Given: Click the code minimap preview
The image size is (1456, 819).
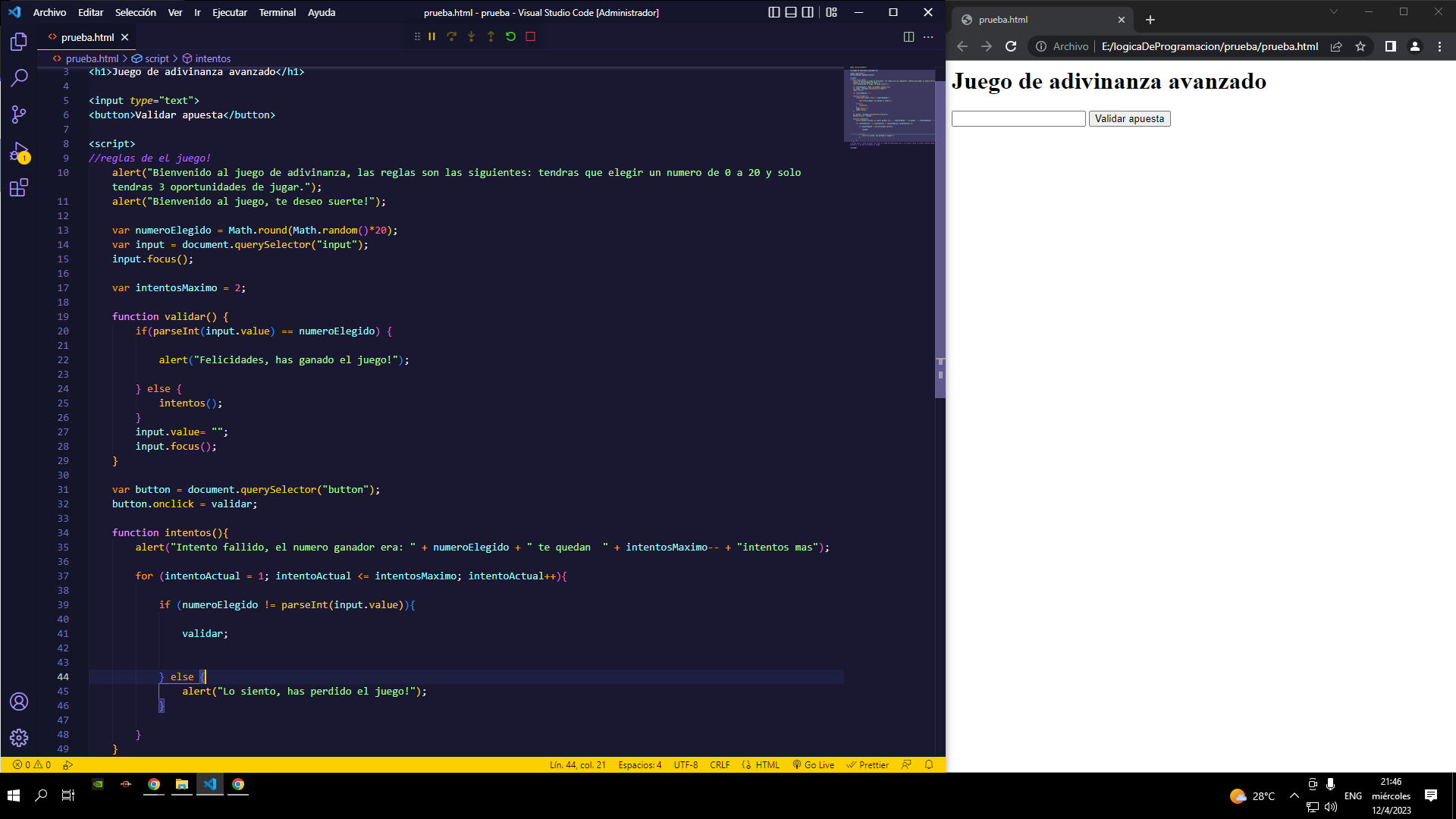Looking at the screenshot, I should pyautogui.click(x=889, y=106).
